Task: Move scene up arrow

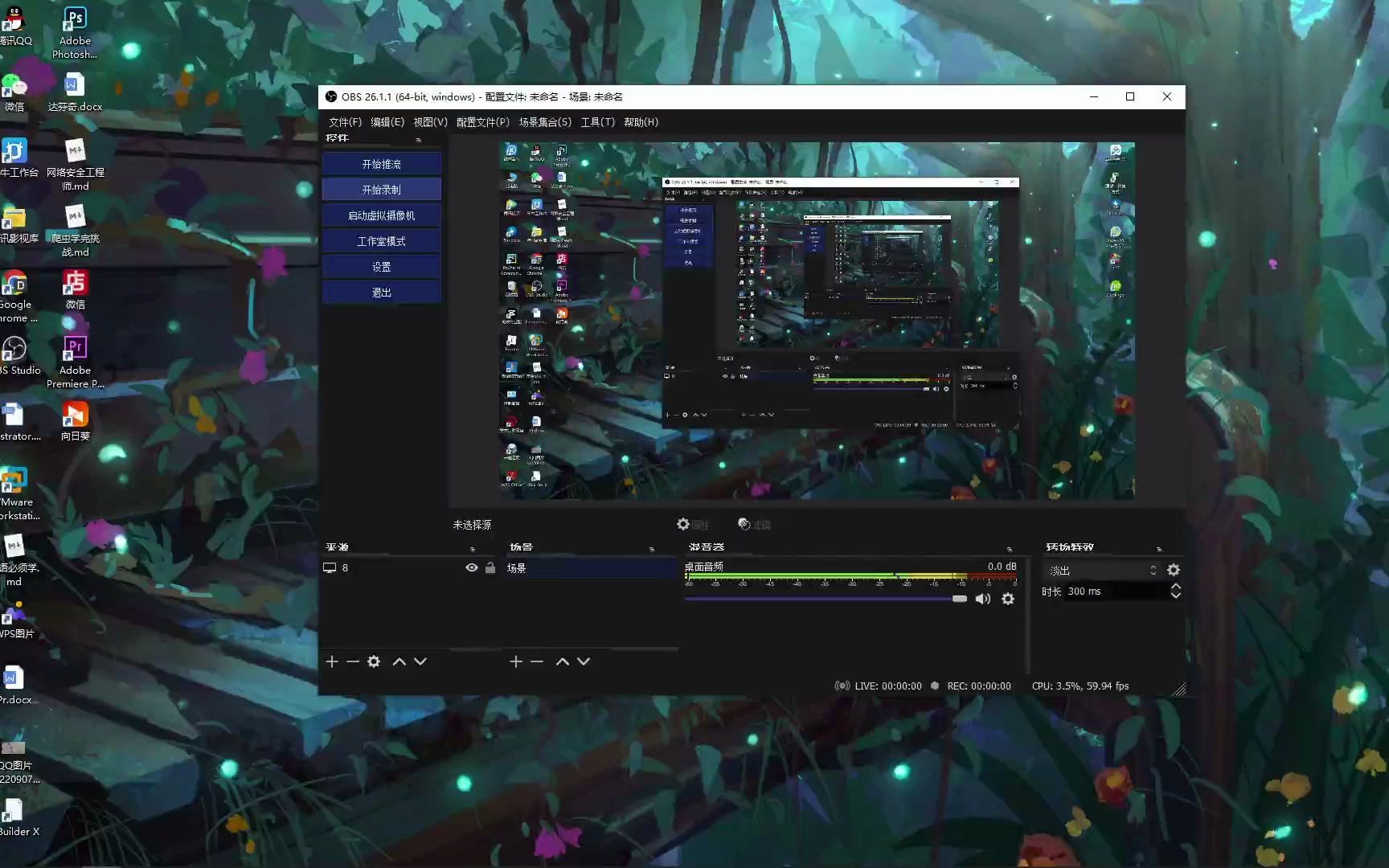Action: 563,661
